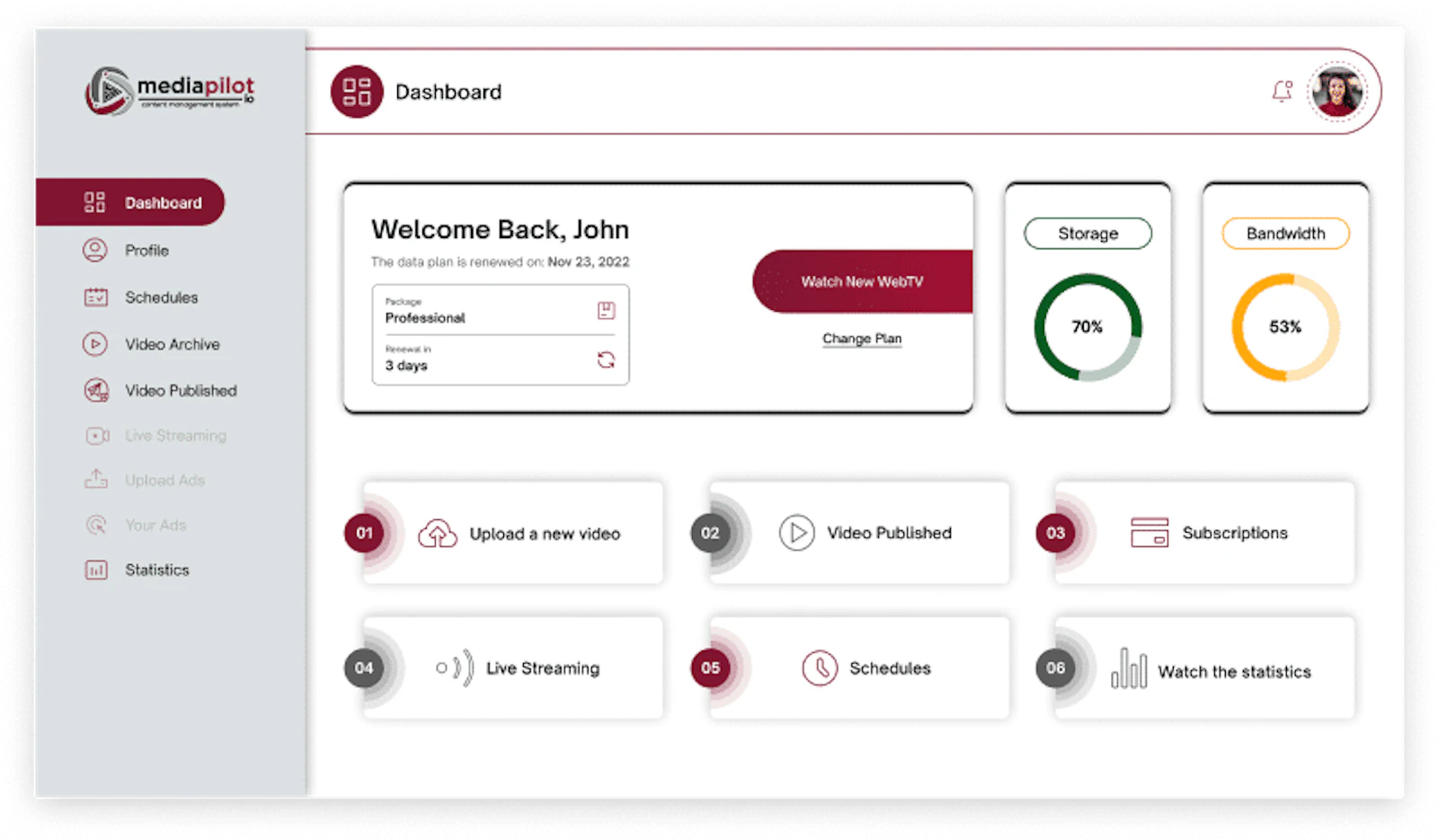Click the renewal refresh icon

[x=606, y=359]
